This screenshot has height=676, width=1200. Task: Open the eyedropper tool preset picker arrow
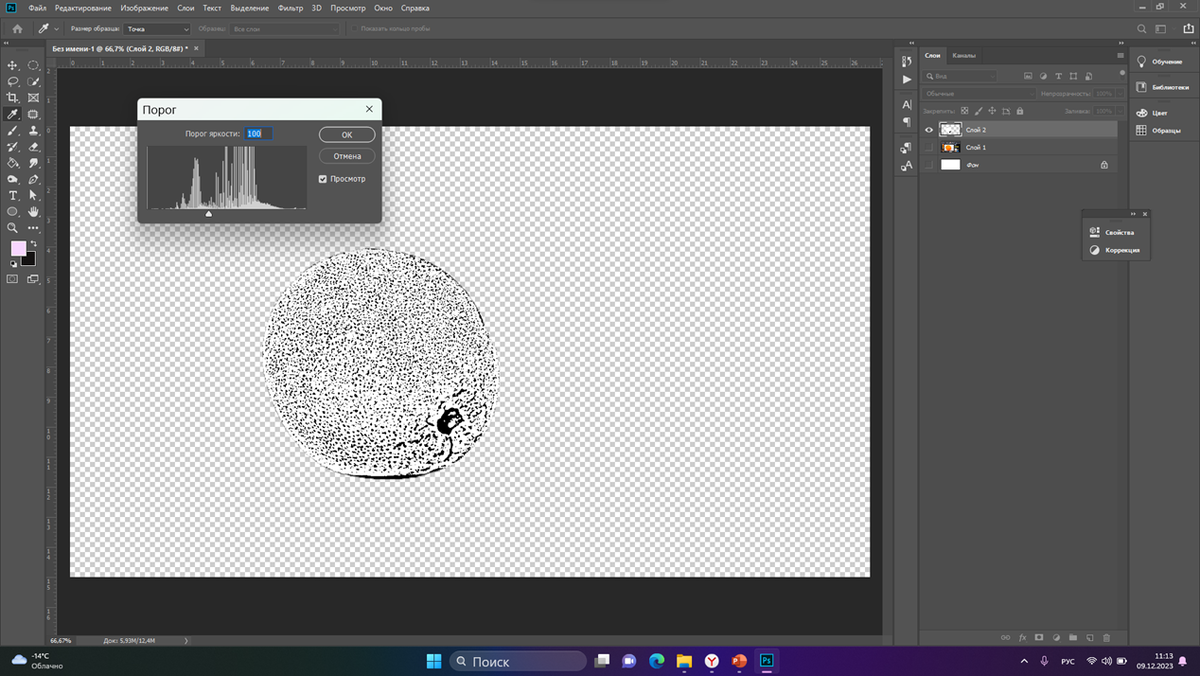55,29
